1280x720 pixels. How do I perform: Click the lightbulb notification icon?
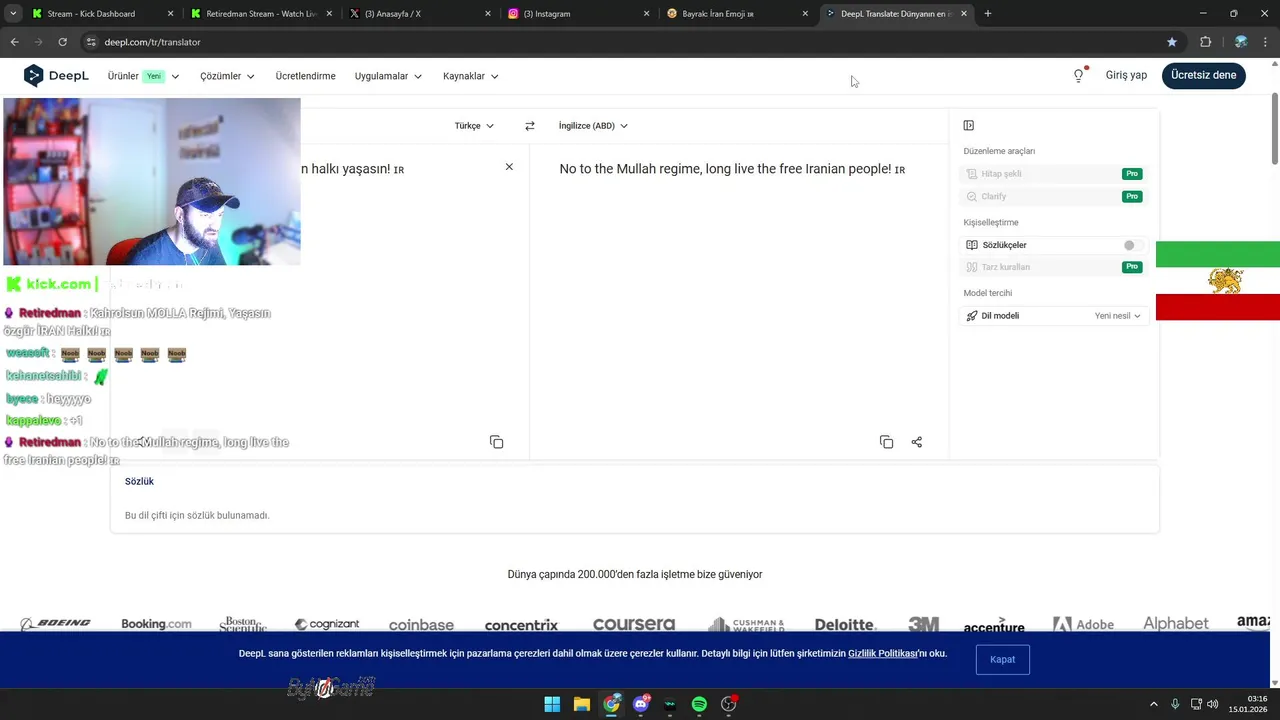[x=1079, y=76]
